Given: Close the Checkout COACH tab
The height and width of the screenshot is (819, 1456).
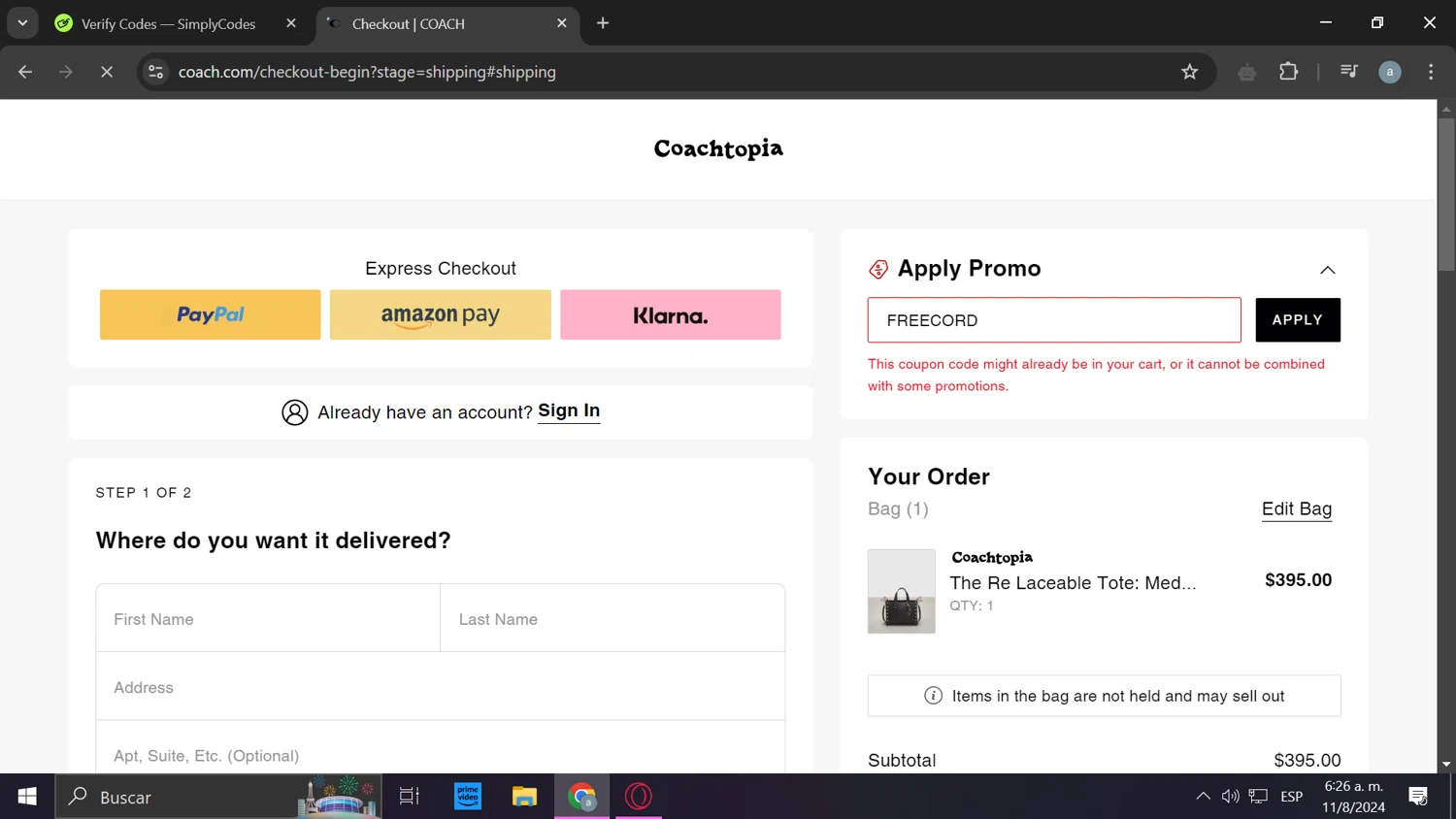Looking at the screenshot, I should point(562,23).
